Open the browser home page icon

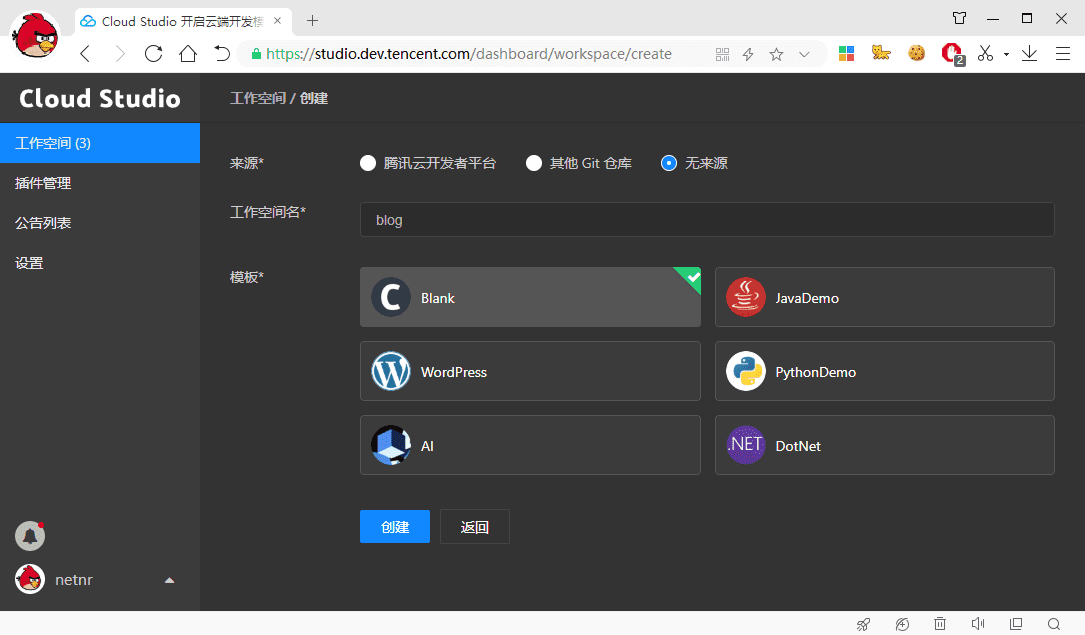188,54
